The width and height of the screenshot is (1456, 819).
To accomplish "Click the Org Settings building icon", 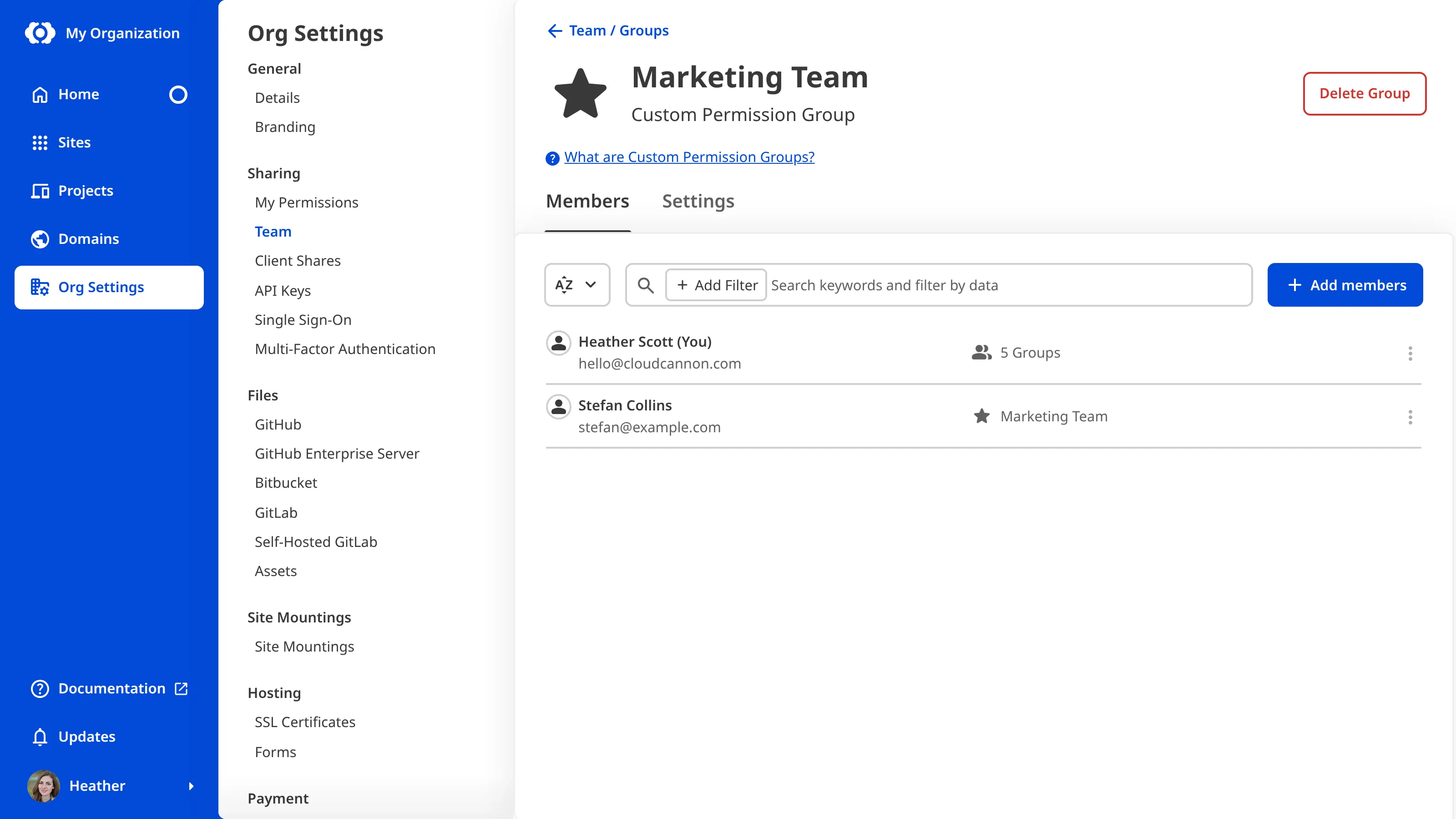I will click(40, 287).
